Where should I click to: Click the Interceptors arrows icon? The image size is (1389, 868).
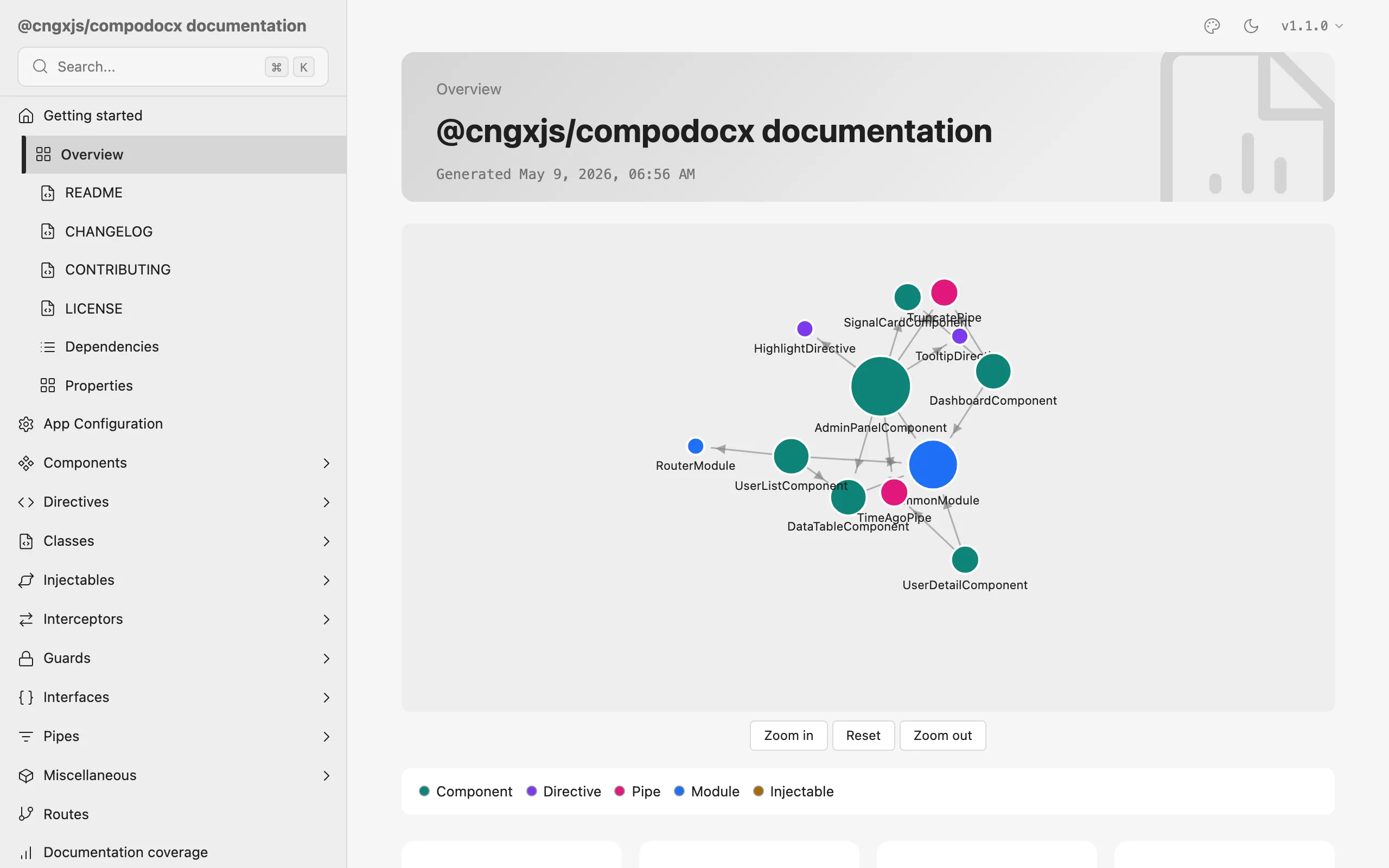pos(26,620)
